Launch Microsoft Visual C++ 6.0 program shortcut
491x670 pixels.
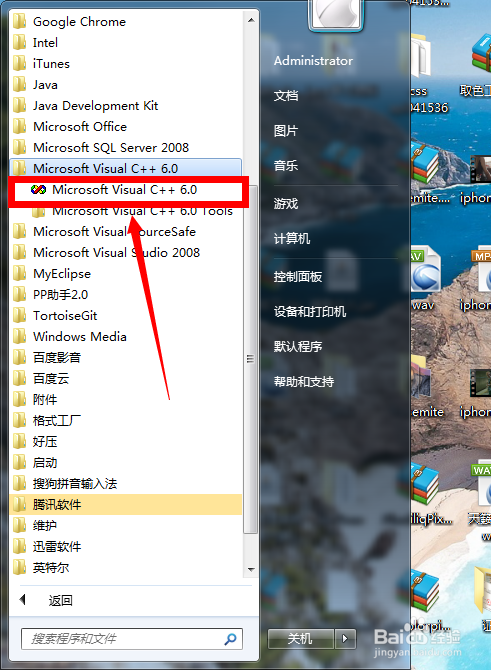pyautogui.click(x=126, y=189)
